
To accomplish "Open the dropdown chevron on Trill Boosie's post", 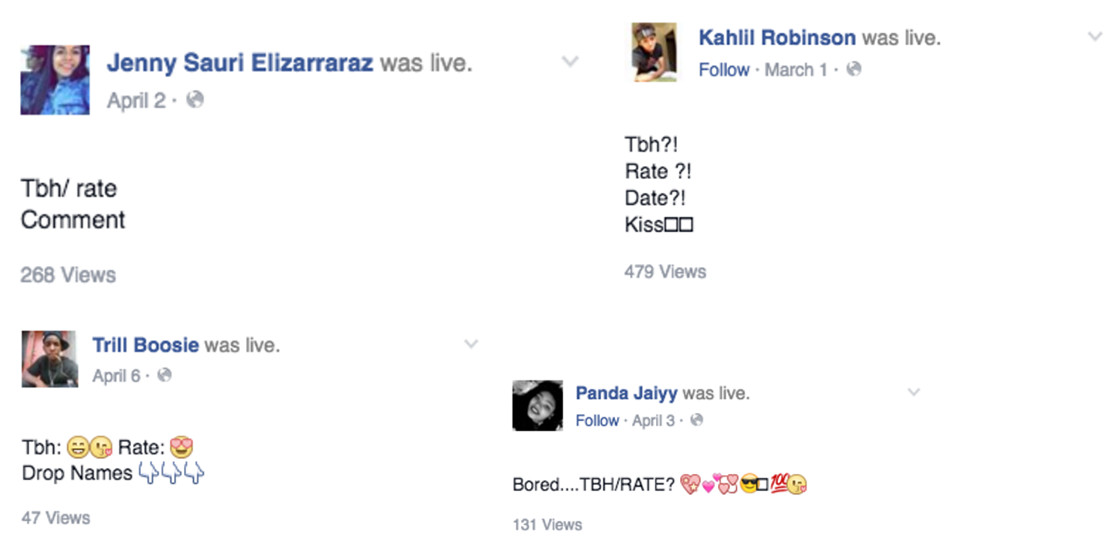I will (x=471, y=345).
